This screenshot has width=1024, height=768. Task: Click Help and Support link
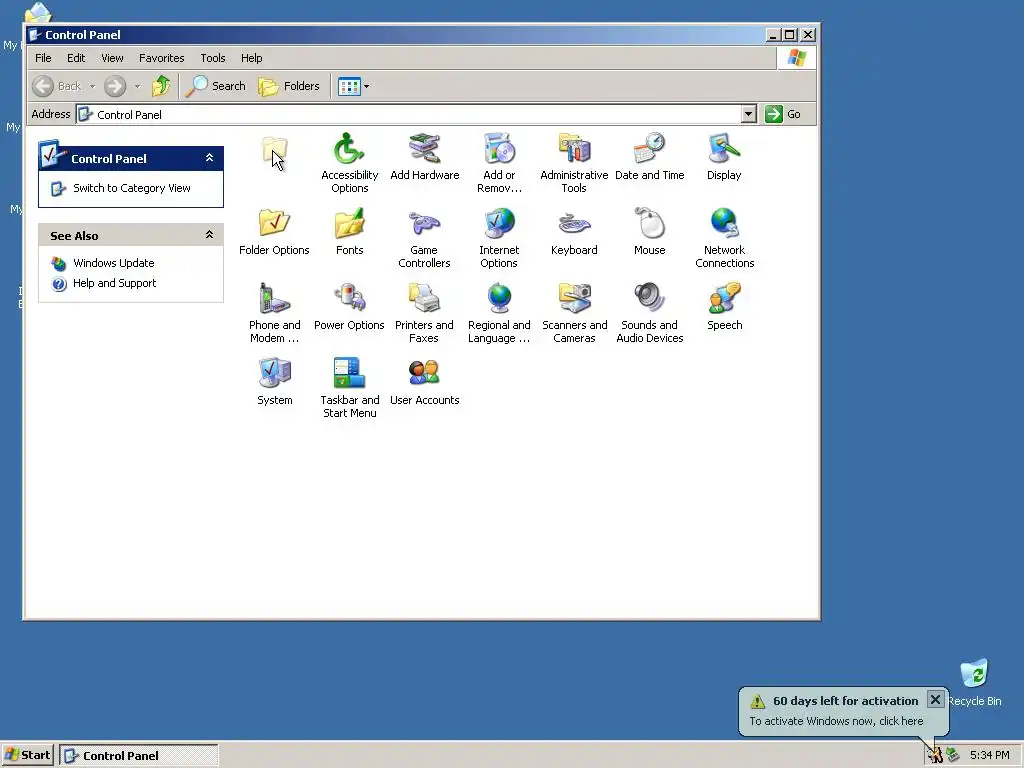pos(114,283)
